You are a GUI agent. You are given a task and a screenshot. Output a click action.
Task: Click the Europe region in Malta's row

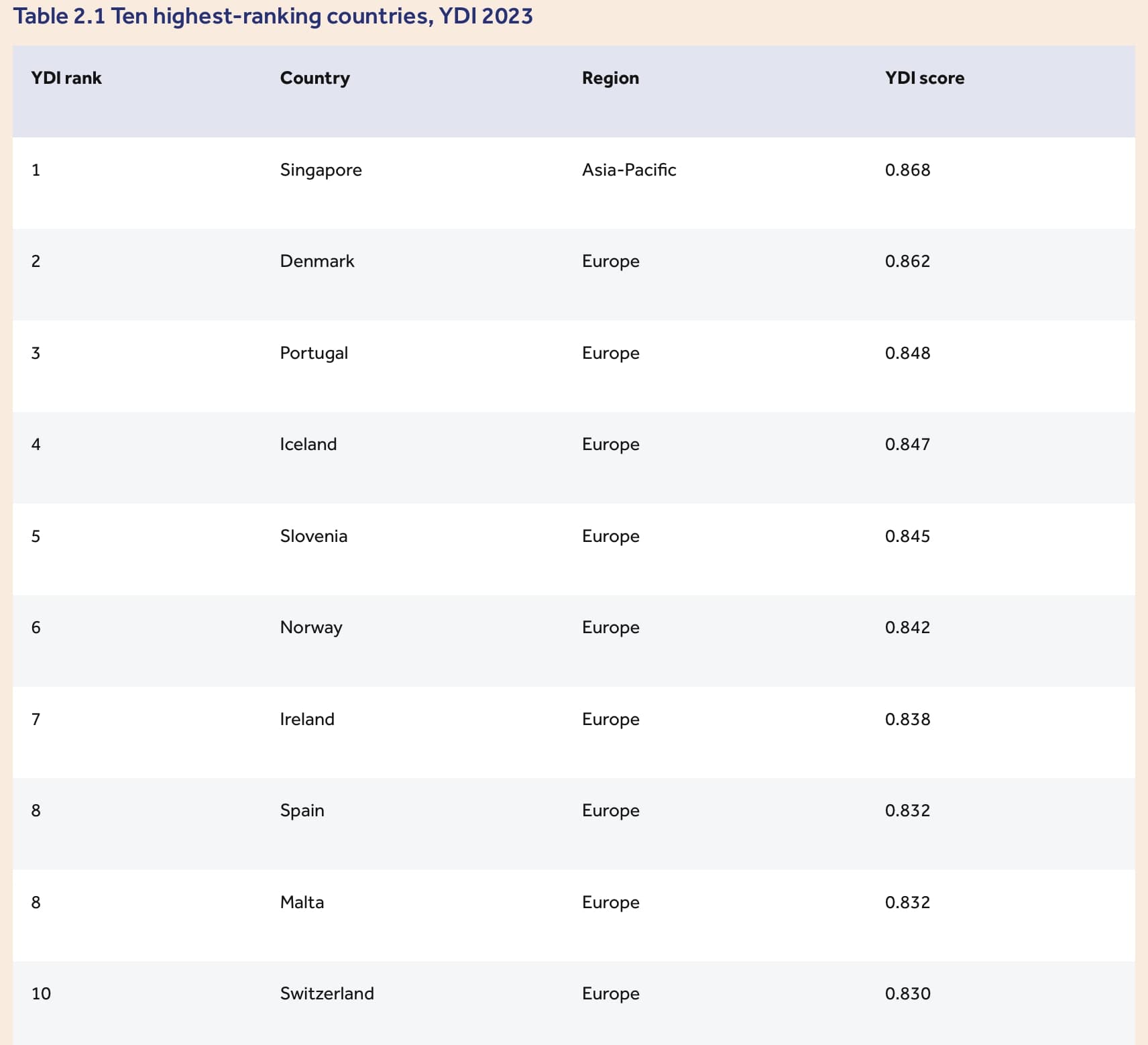point(611,903)
